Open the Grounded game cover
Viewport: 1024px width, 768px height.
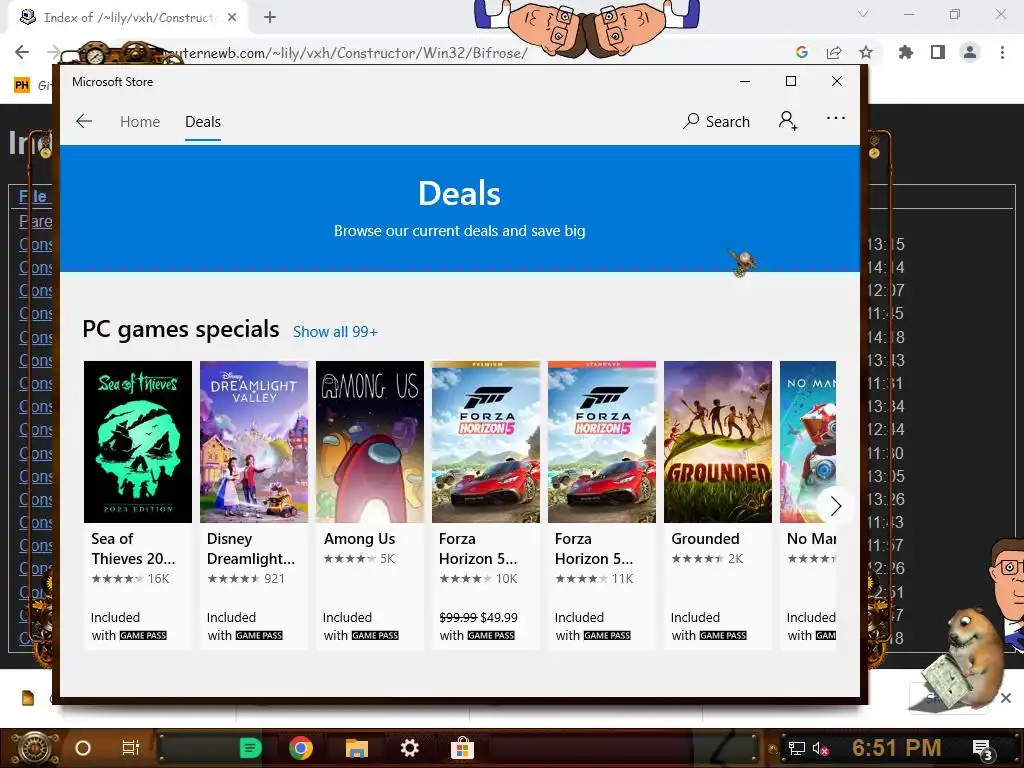click(718, 441)
